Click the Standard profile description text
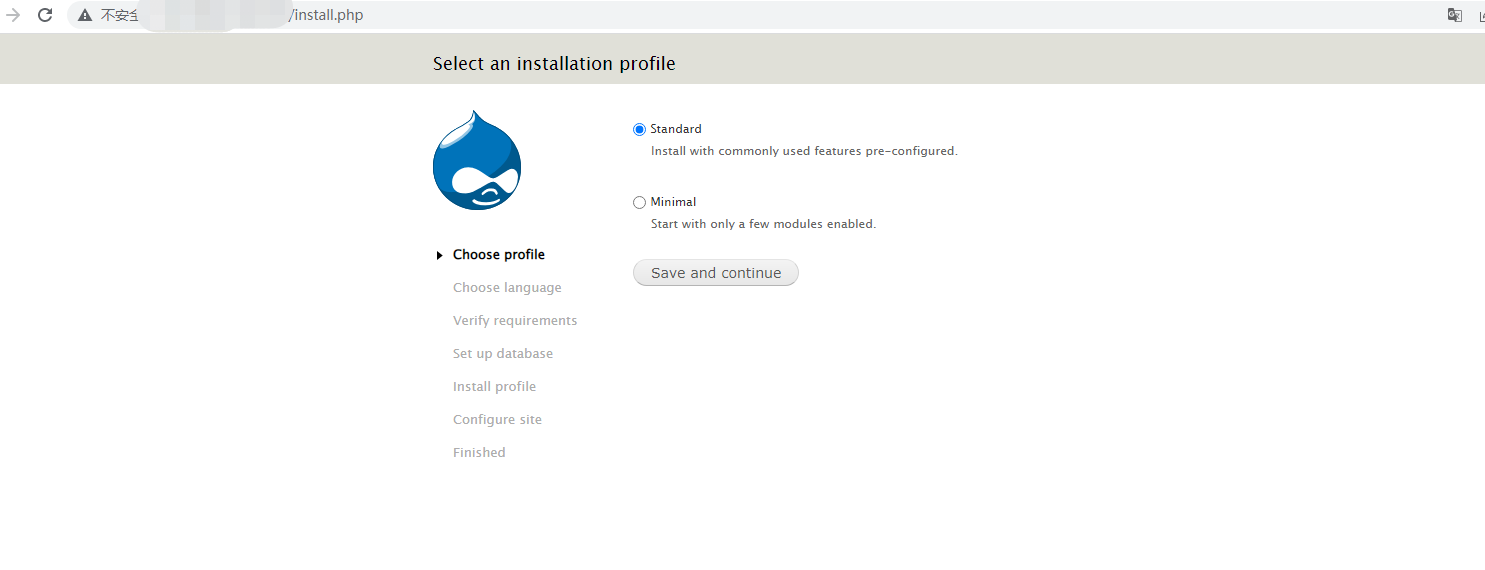The image size is (1485, 570). (x=804, y=152)
